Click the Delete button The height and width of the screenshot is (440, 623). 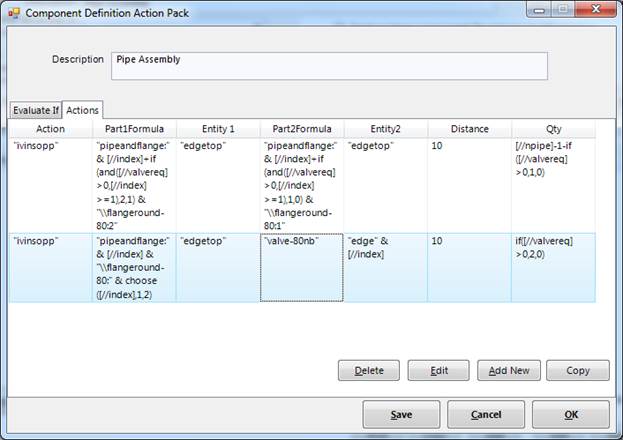[368, 370]
